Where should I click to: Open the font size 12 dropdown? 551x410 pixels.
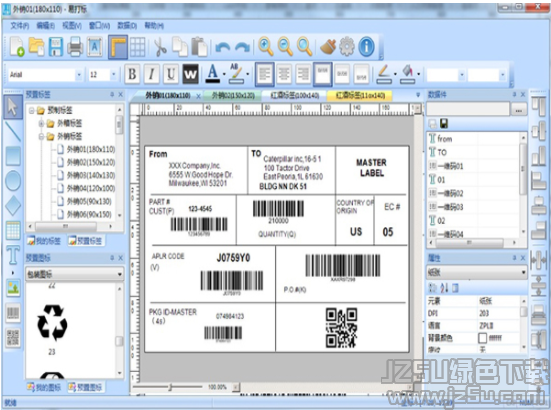(x=113, y=74)
